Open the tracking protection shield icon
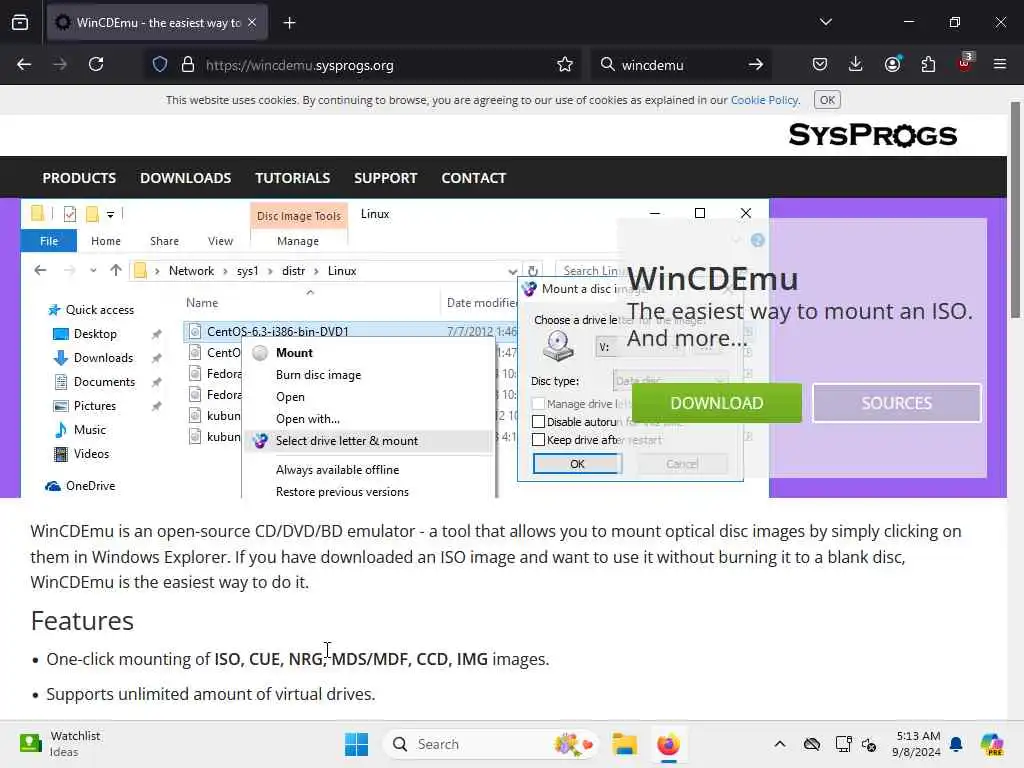The image size is (1024, 768). click(160, 65)
